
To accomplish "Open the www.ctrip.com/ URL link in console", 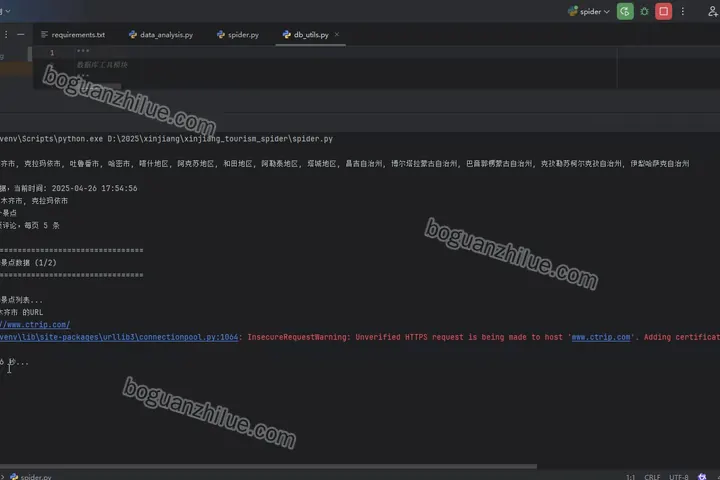I will (x=35, y=325).
